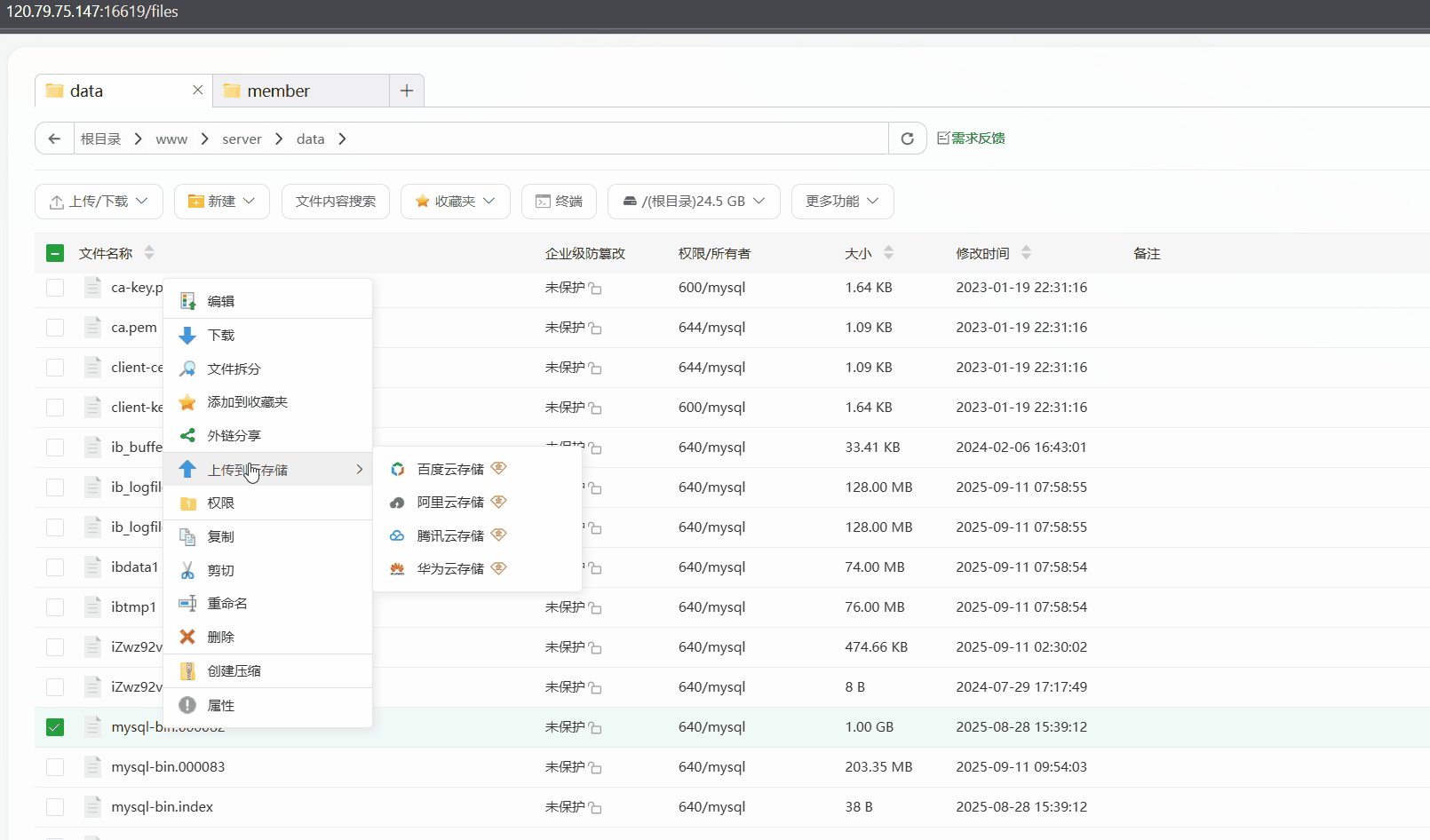
Task: Click the folder icon on member tab
Action: click(x=233, y=91)
